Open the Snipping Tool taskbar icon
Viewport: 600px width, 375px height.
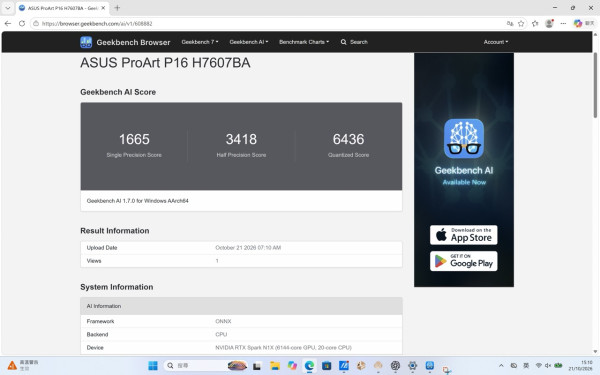point(447,369)
